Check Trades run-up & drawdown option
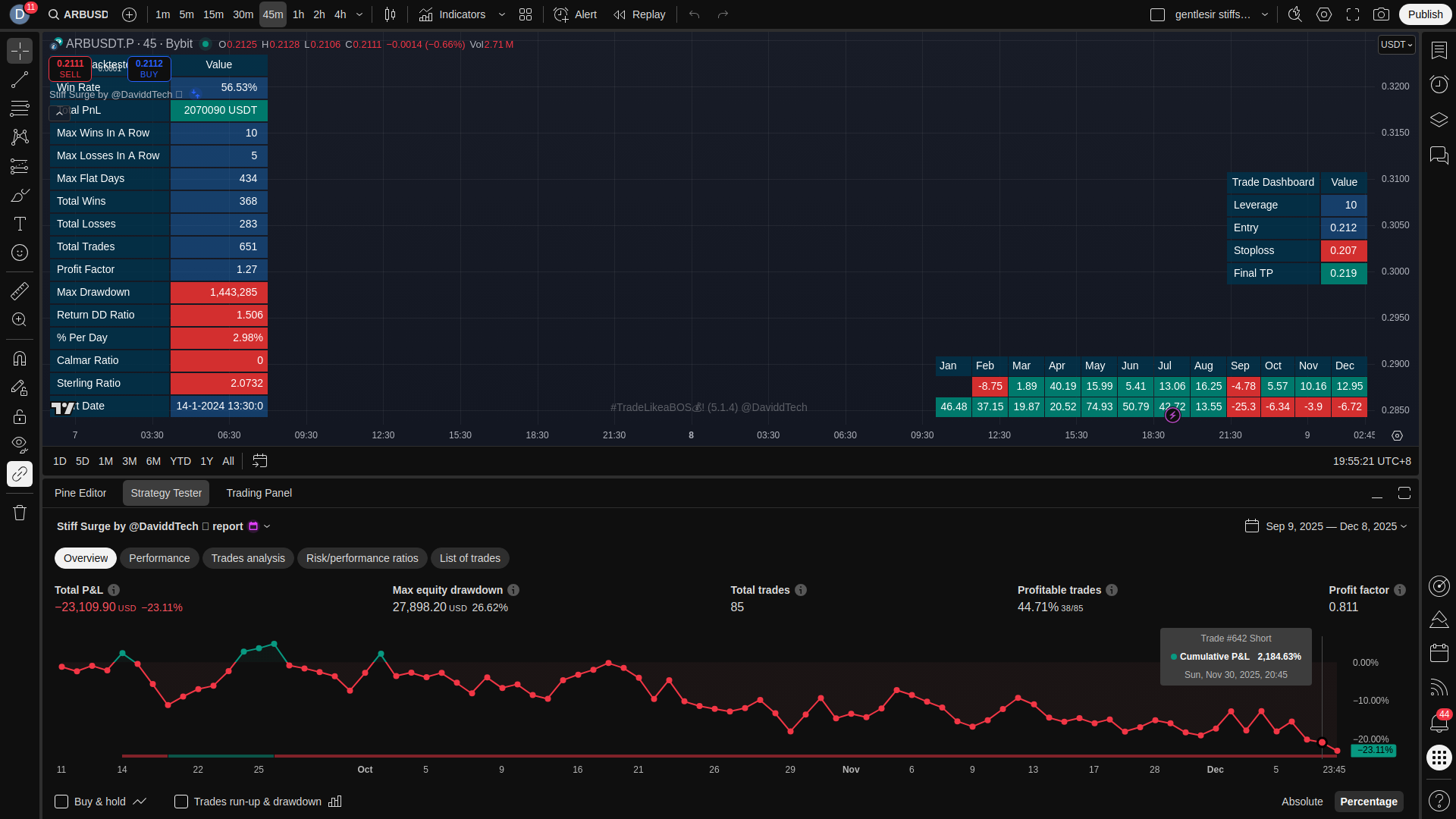 [x=181, y=802]
